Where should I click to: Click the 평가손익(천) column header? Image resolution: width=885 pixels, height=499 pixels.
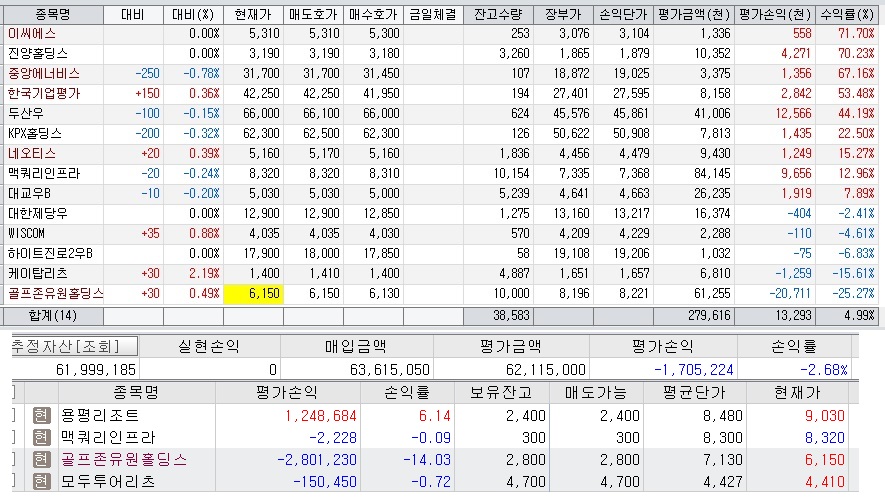click(x=774, y=15)
